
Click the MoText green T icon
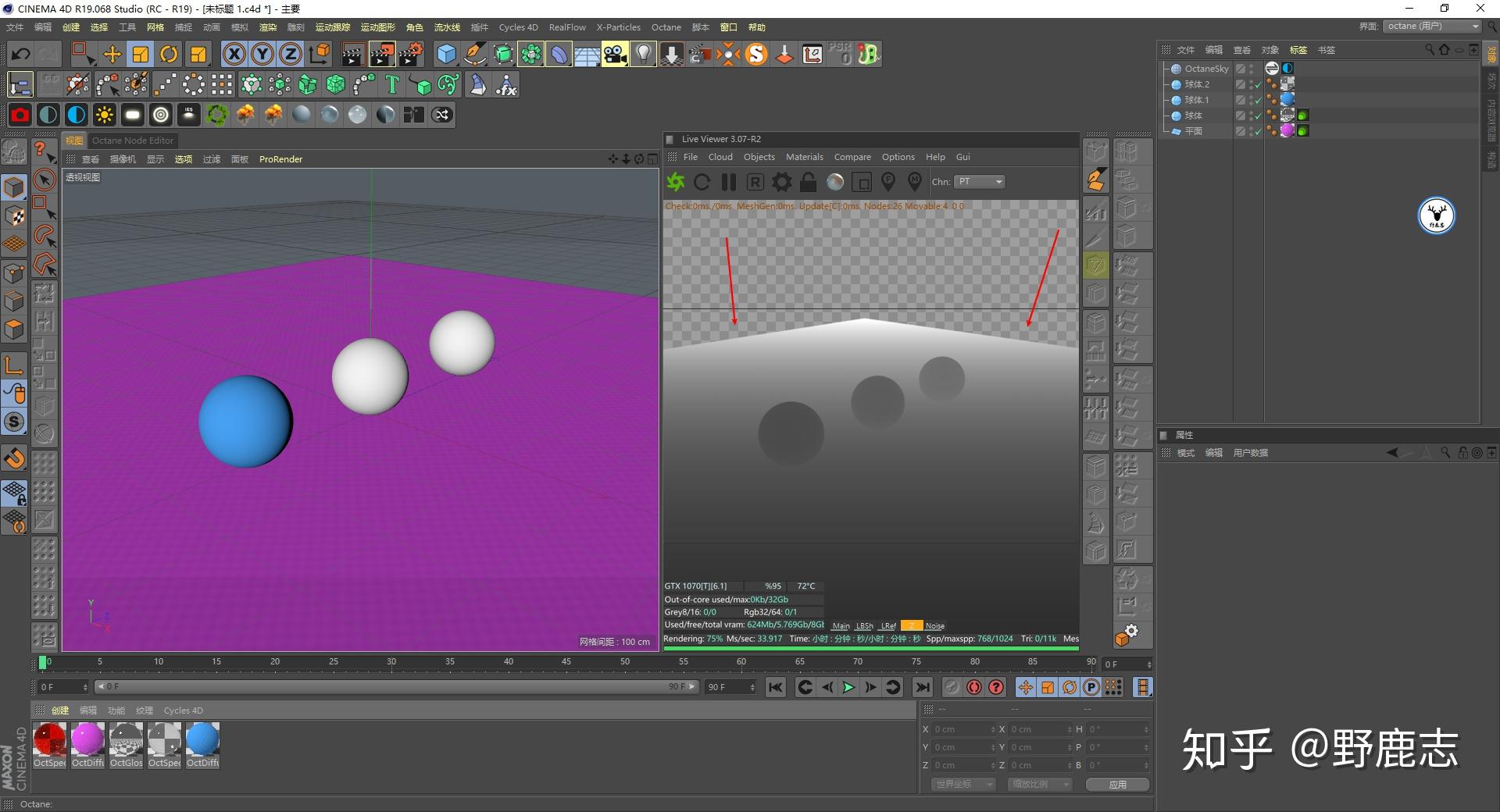pos(392,84)
